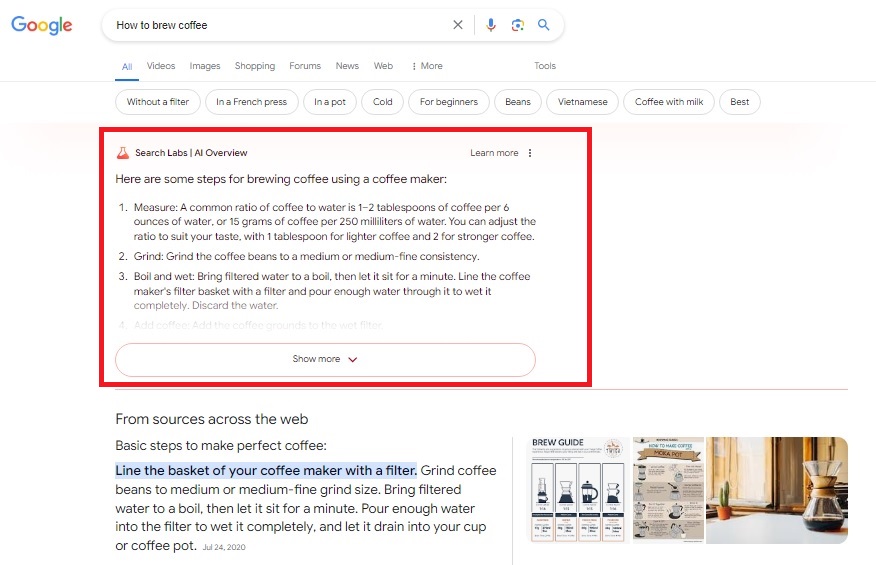Apply the 'In a French press' chip
This screenshot has height=565, width=876.
point(251,102)
